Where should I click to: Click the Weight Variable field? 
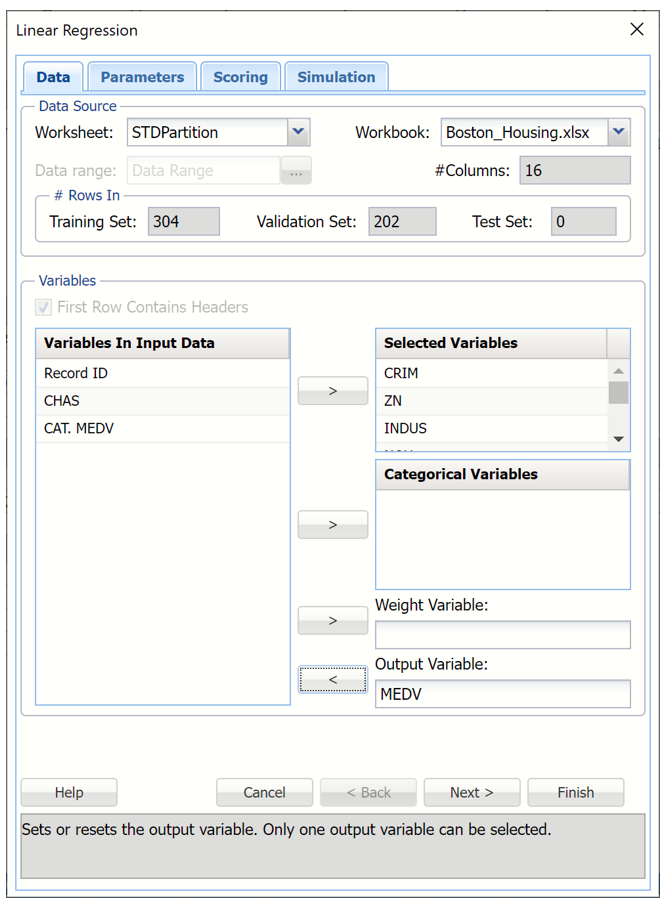(502, 635)
